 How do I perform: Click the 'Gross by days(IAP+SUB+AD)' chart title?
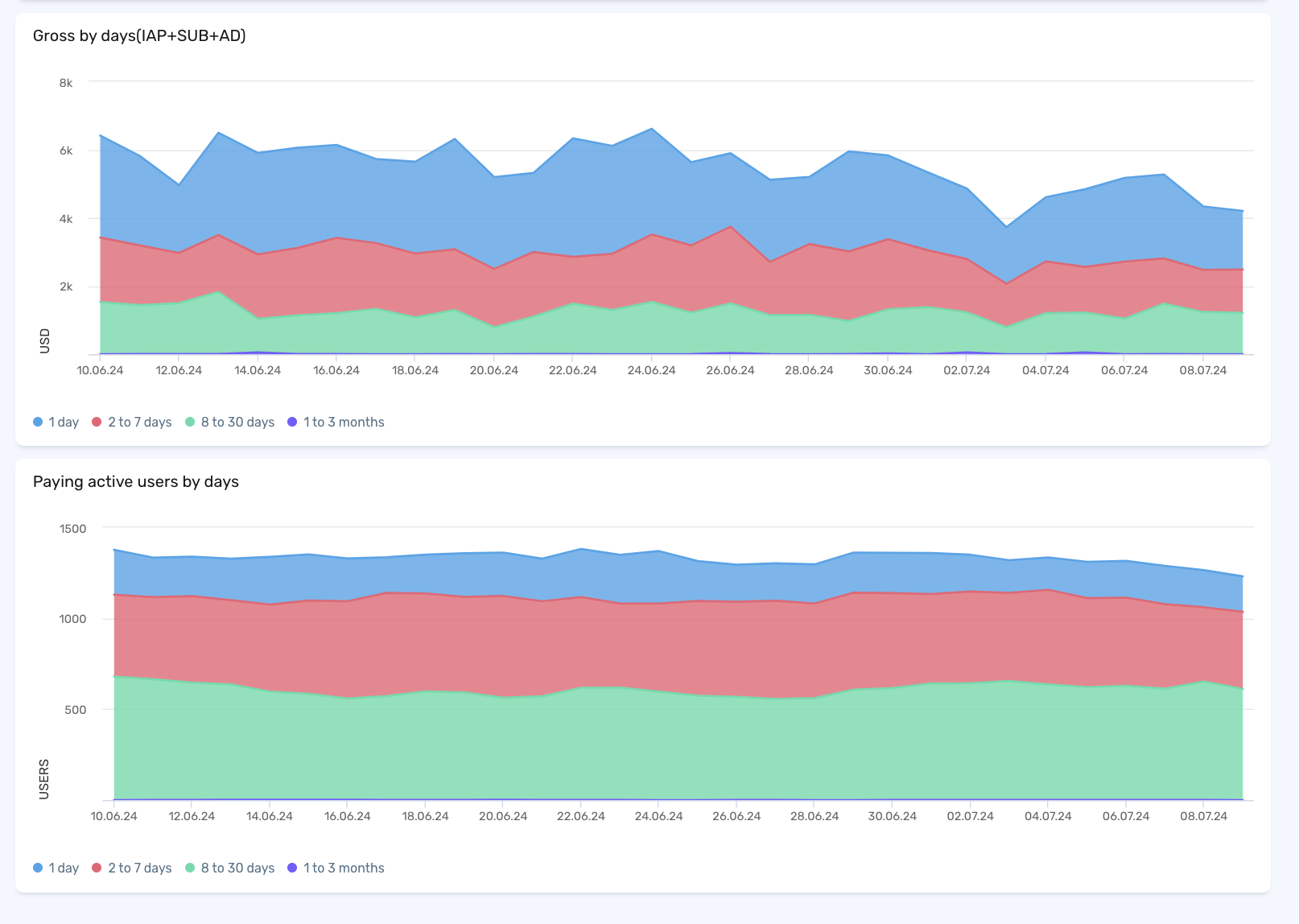(139, 35)
